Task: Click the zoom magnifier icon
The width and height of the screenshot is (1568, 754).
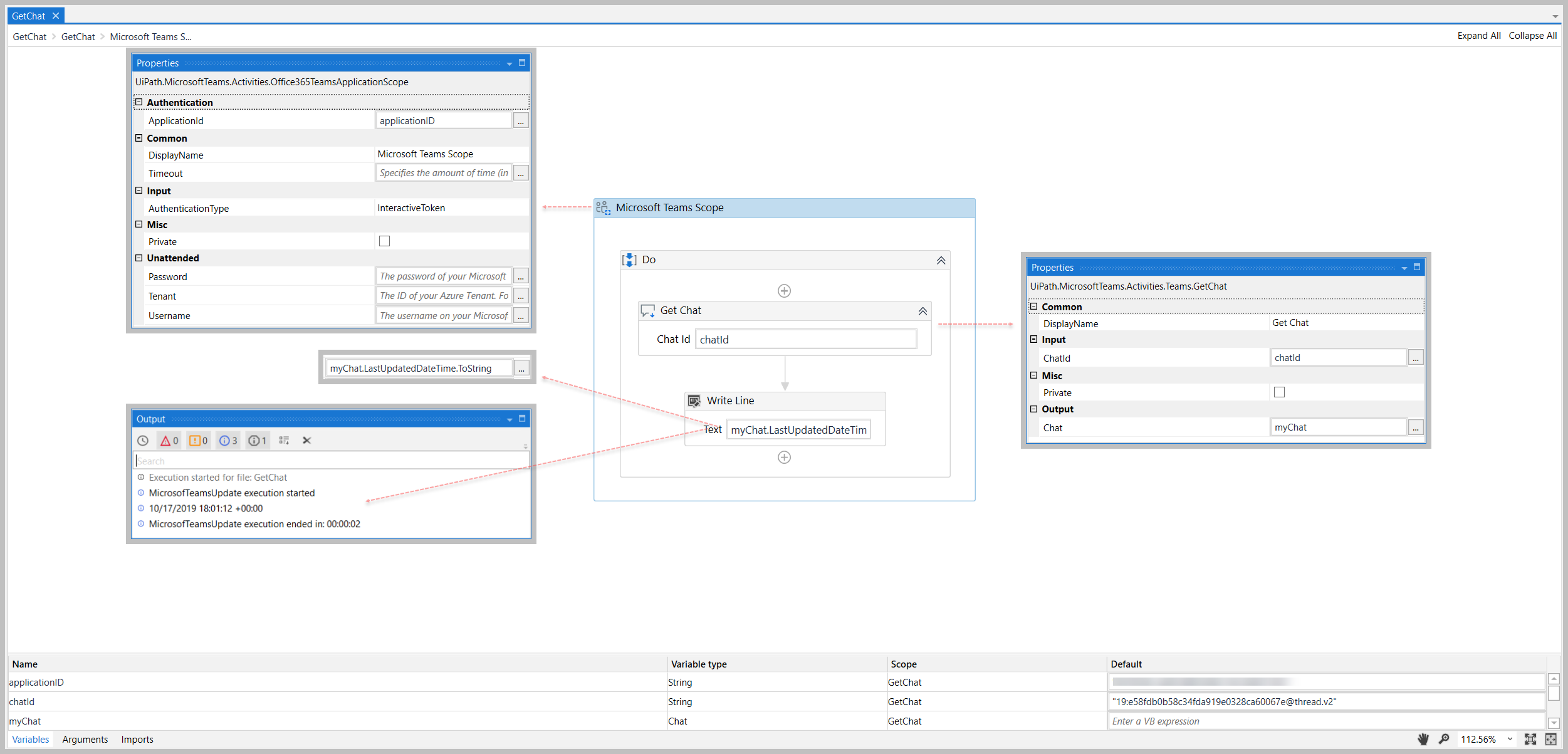Action: click(x=1444, y=739)
